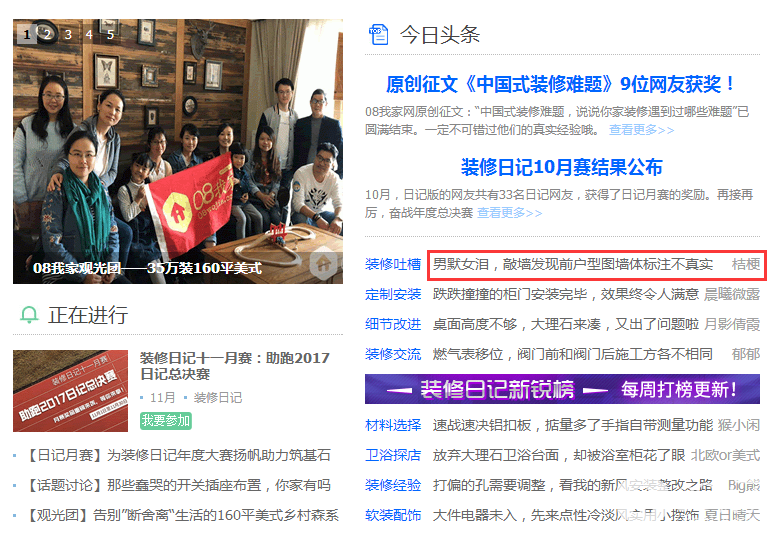Viewport: 772px width, 533px height.
Task: Open the 助跑2017日记总决赛 thumbnail image
Action: click(70, 391)
